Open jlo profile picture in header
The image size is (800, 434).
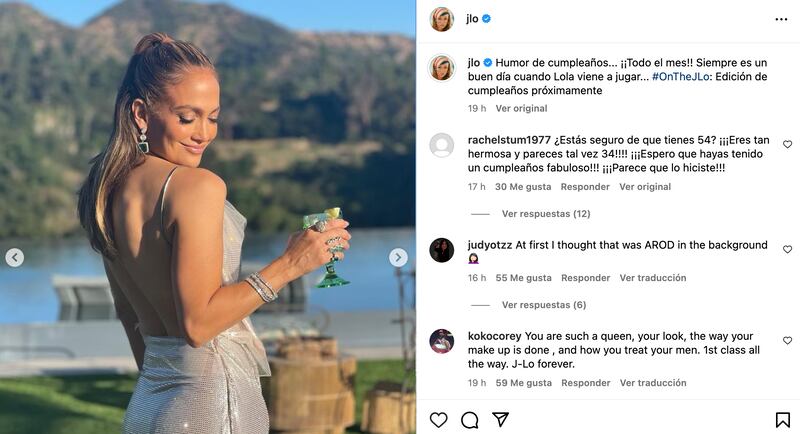click(441, 19)
